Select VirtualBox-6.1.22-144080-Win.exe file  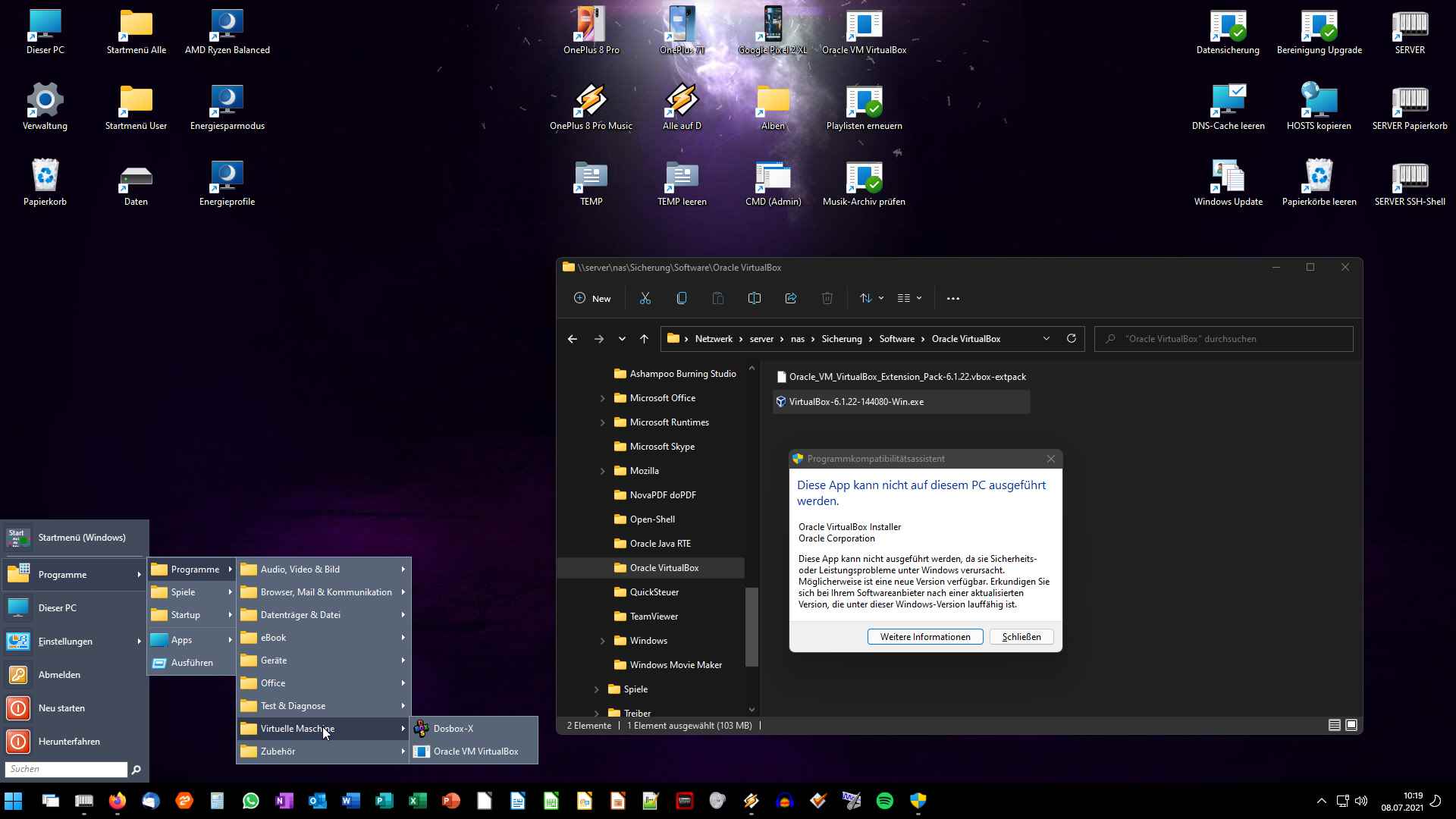click(902, 402)
